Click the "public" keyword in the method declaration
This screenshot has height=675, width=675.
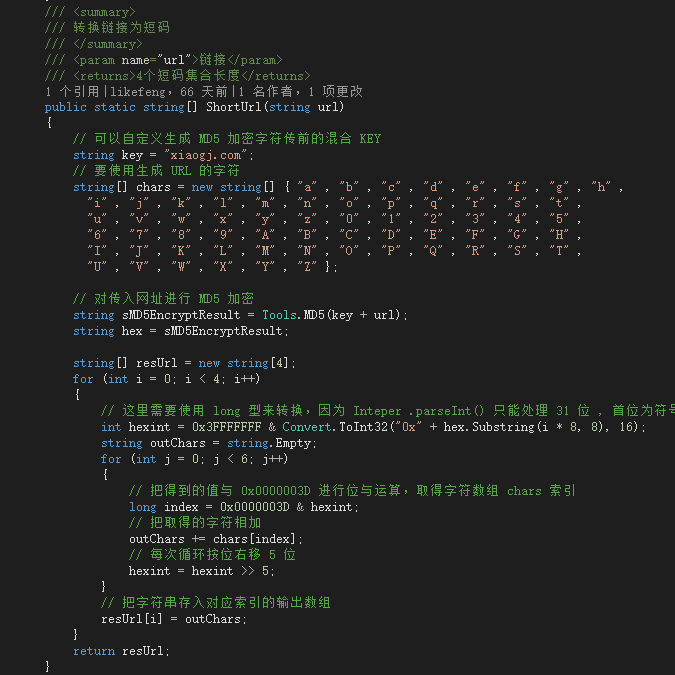[x=66, y=107]
